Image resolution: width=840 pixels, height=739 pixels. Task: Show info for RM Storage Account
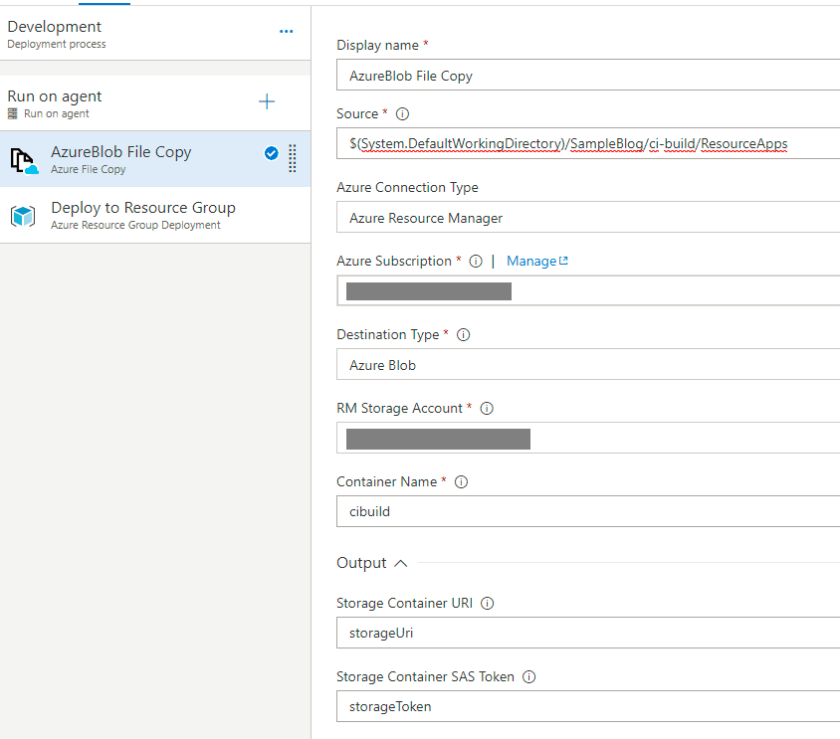coord(486,408)
